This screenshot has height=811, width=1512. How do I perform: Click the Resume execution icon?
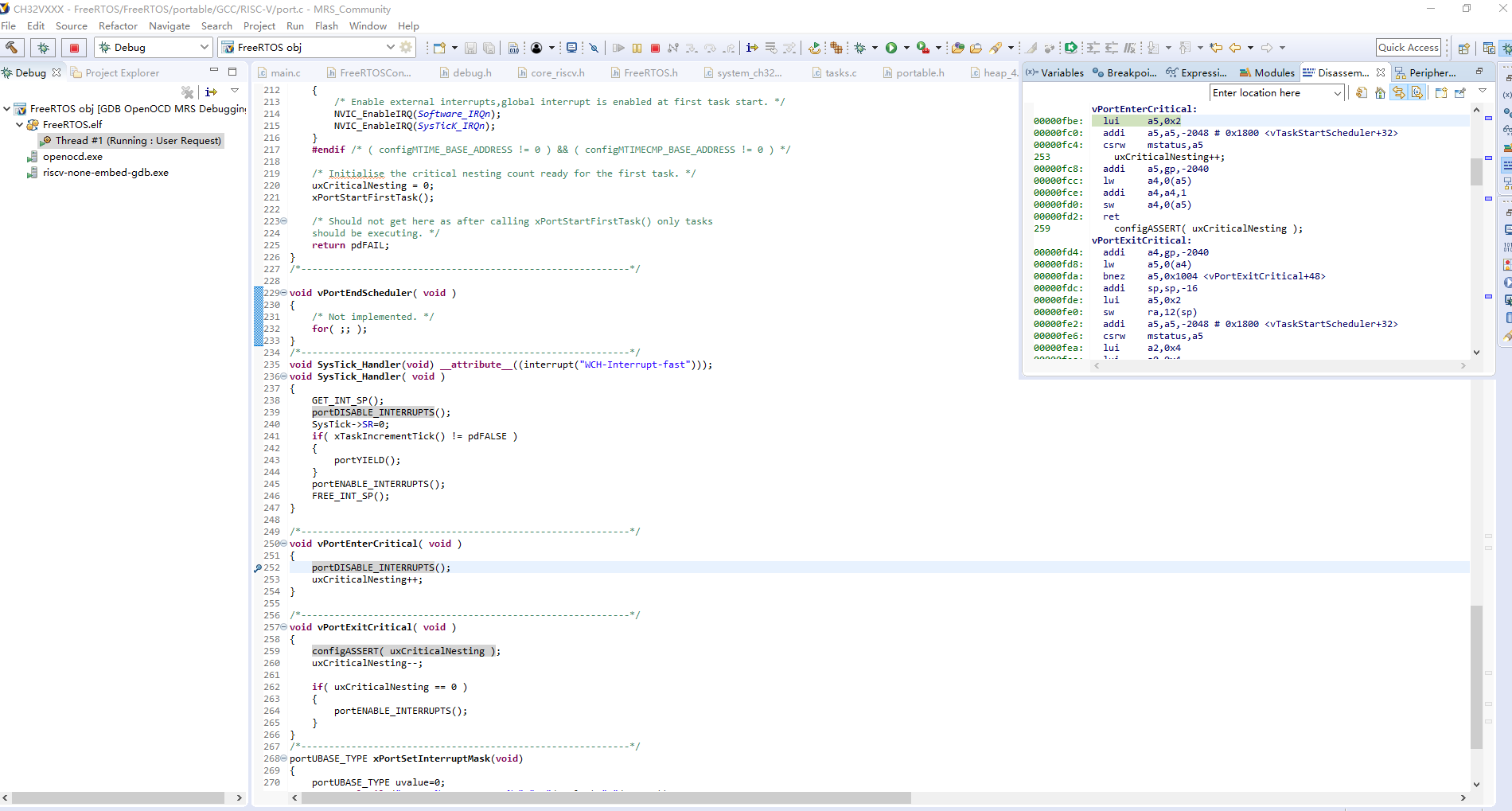tap(618, 48)
